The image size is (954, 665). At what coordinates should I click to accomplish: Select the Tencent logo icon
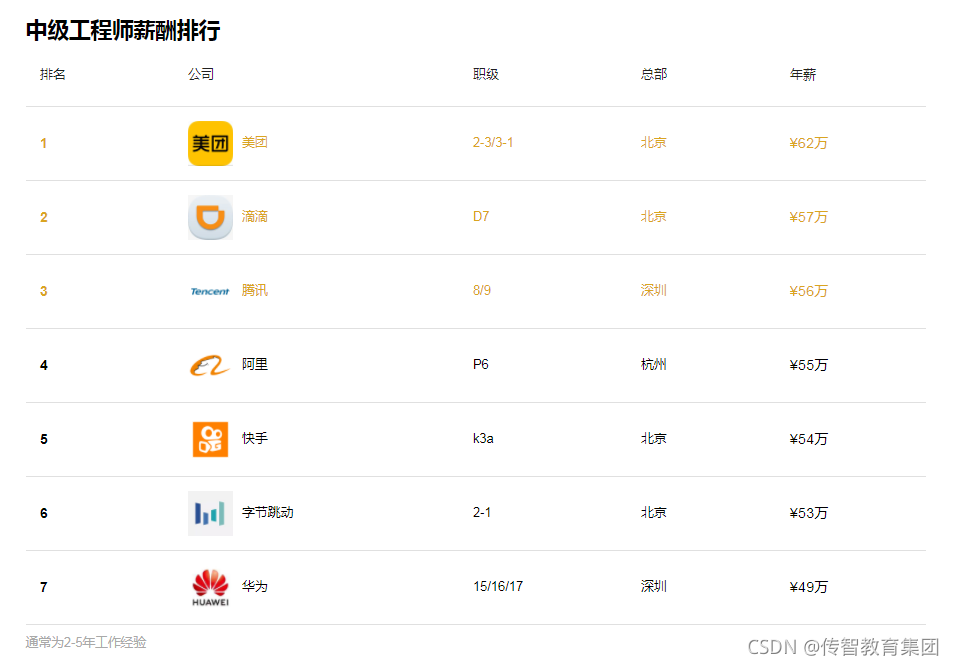coord(210,291)
